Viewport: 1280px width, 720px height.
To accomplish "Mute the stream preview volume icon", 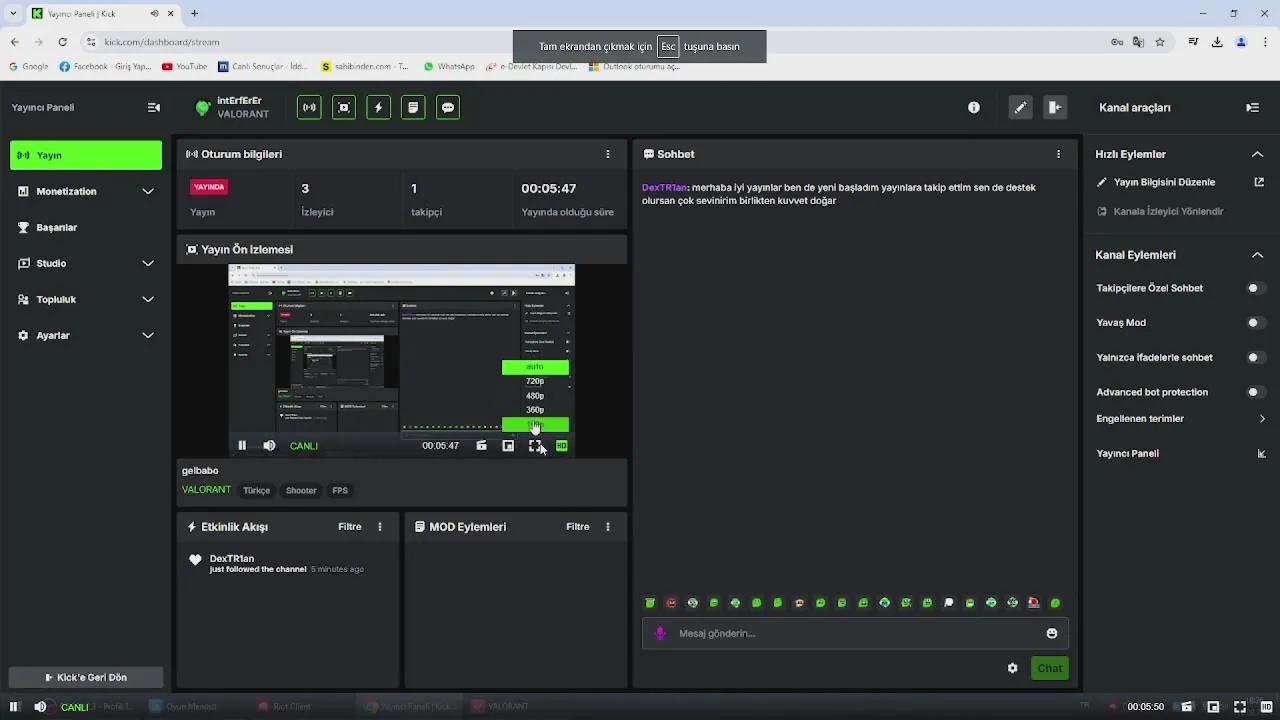I will 269,446.
